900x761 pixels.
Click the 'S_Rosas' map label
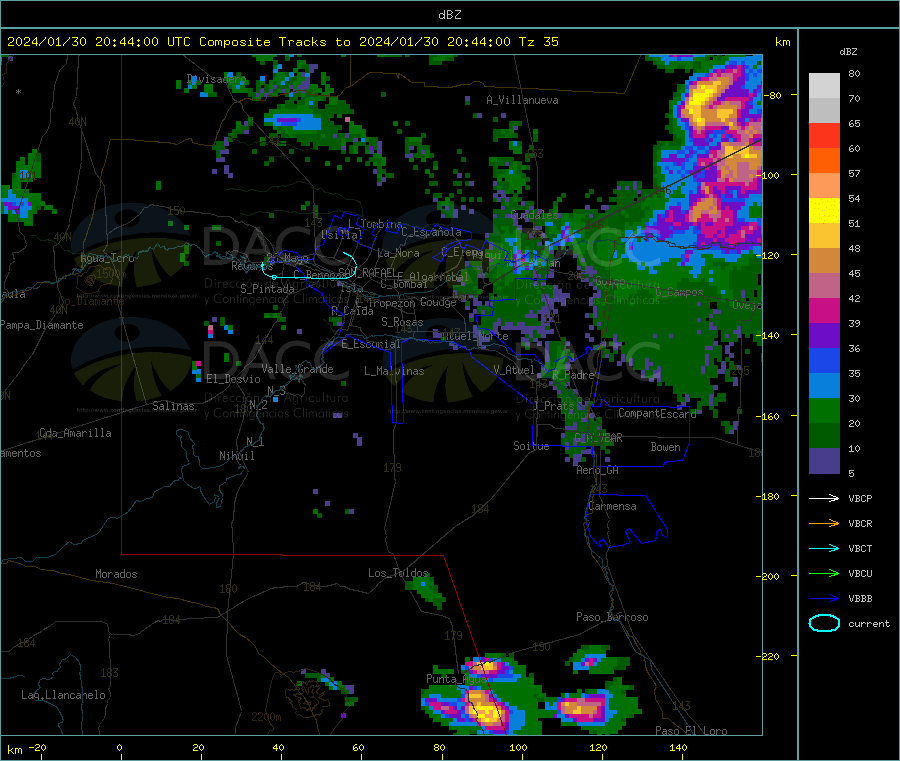pos(402,322)
